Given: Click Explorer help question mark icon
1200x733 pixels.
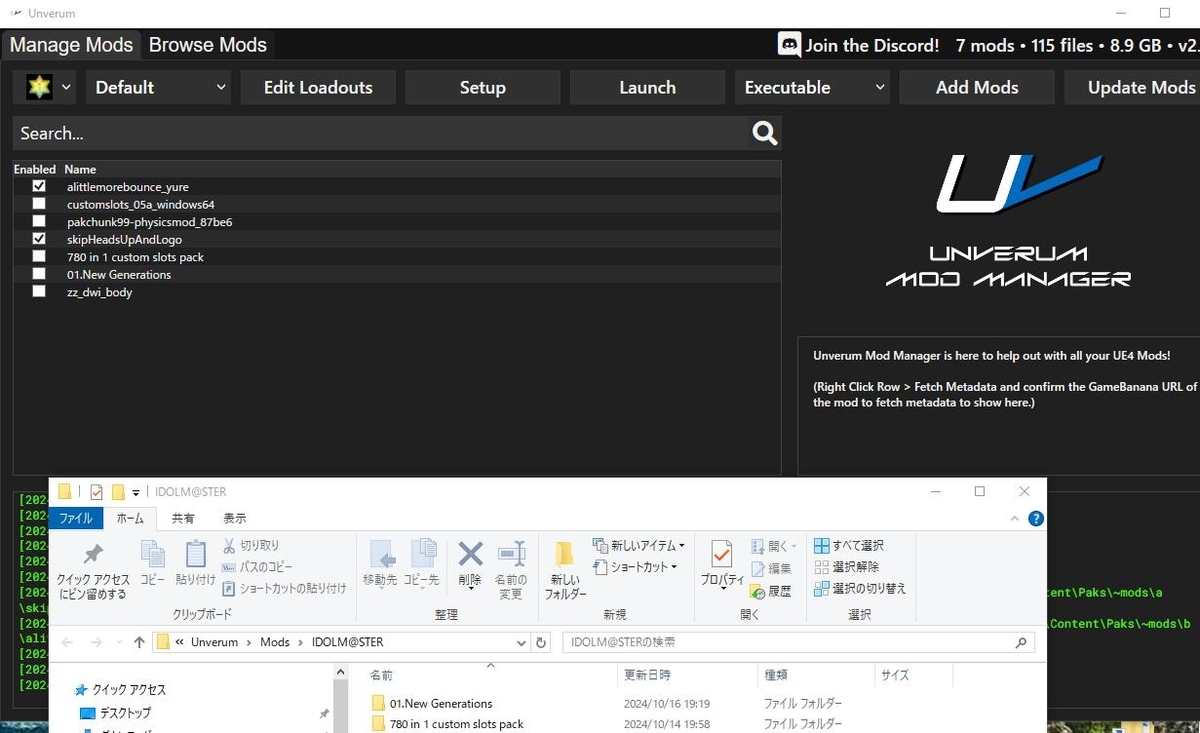Looking at the screenshot, I should (1036, 518).
